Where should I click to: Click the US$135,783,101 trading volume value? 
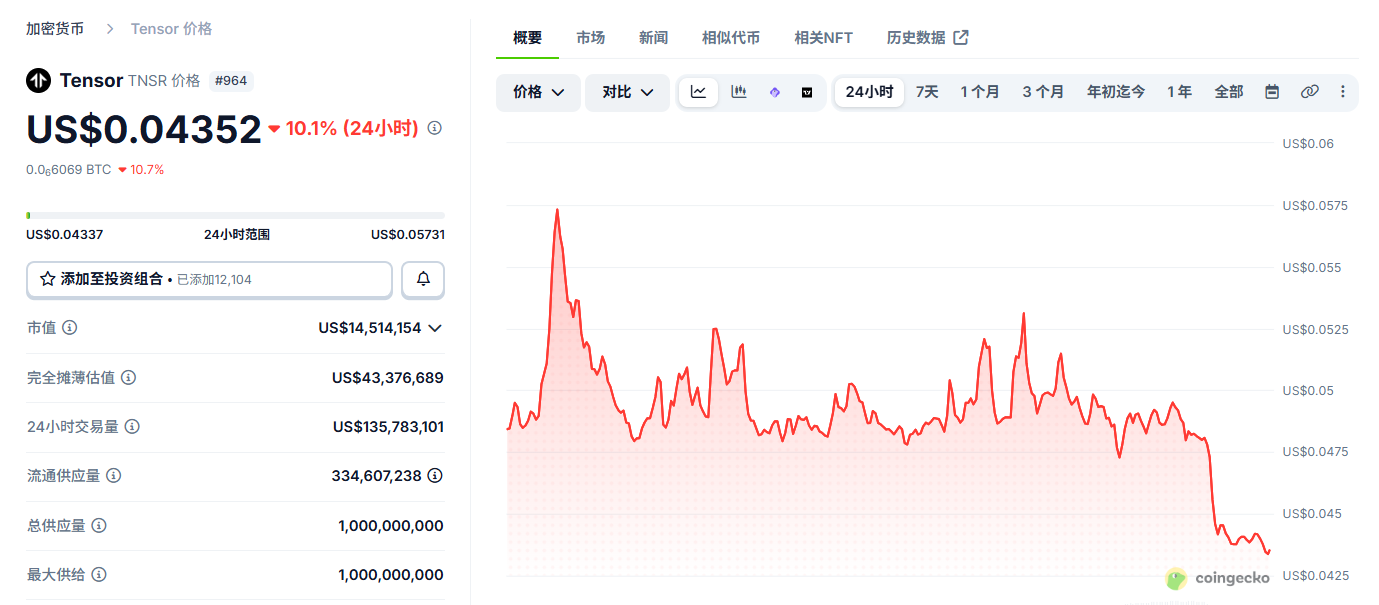[x=388, y=427]
